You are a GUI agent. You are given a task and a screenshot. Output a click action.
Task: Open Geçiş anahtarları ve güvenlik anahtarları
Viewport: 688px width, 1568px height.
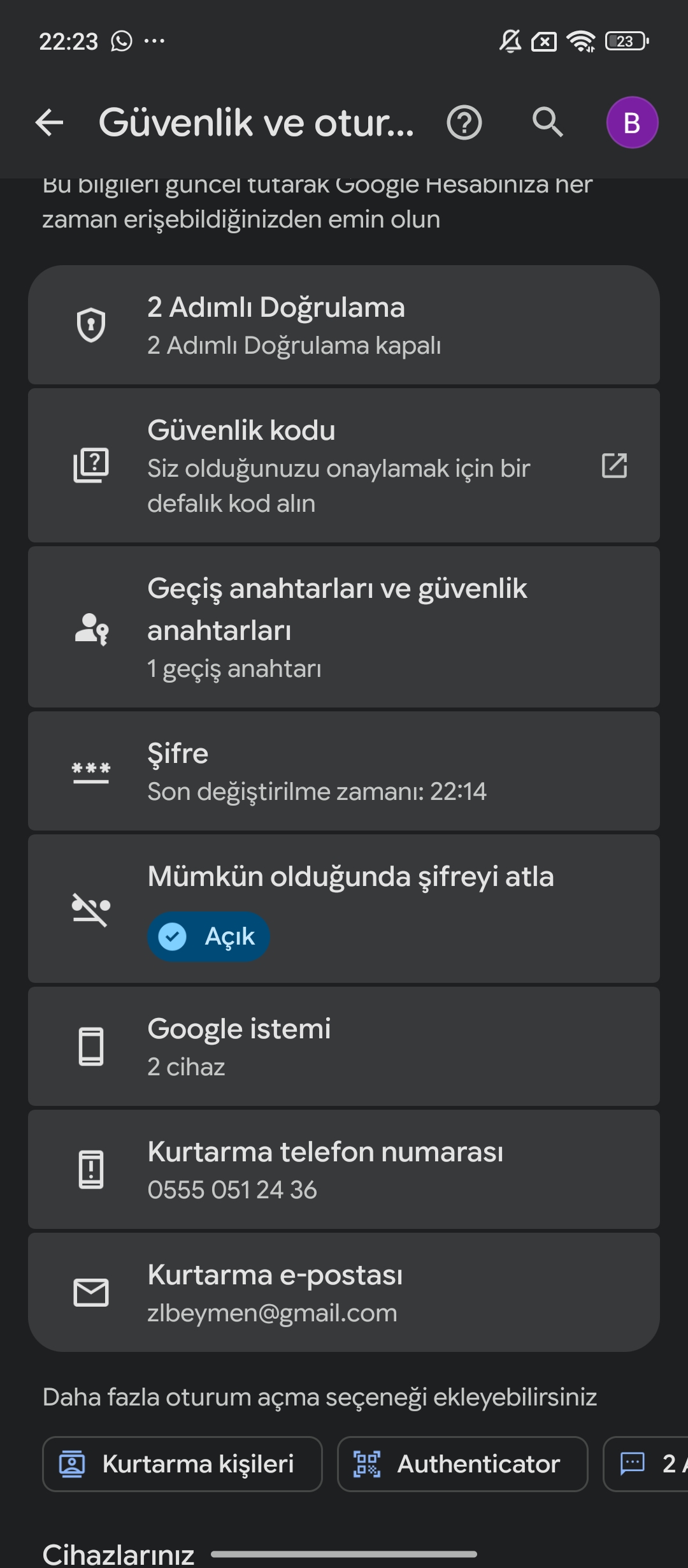(344, 627)
